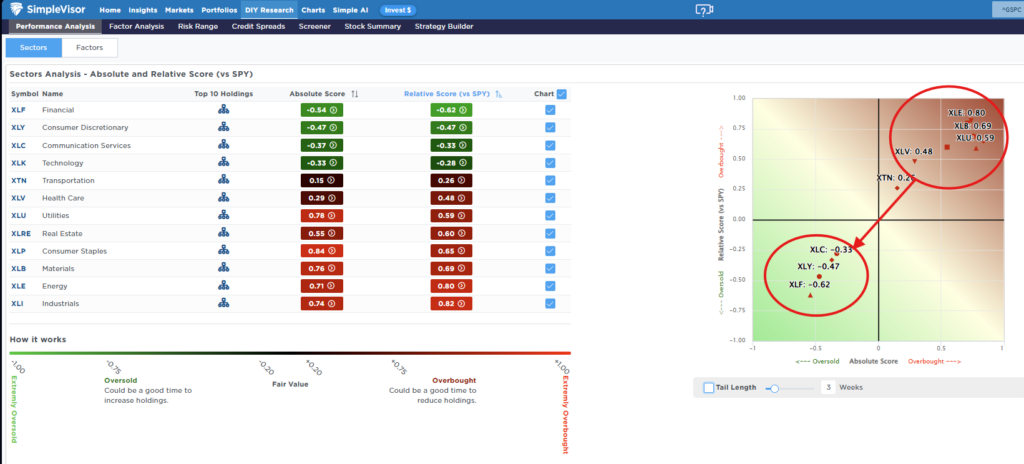View Top 10 Holdings for XLF Financial

pos(223,110)
